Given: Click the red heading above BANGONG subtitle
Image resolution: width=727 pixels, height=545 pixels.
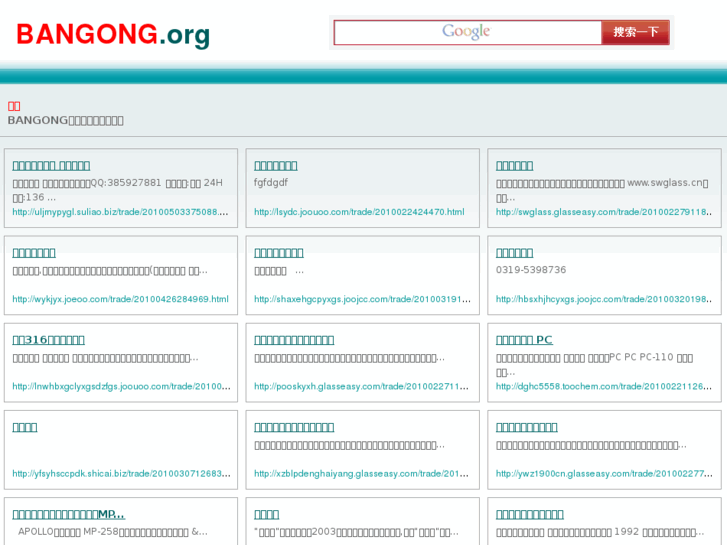Looking at the screenshot, I should (x=14, y=106).
